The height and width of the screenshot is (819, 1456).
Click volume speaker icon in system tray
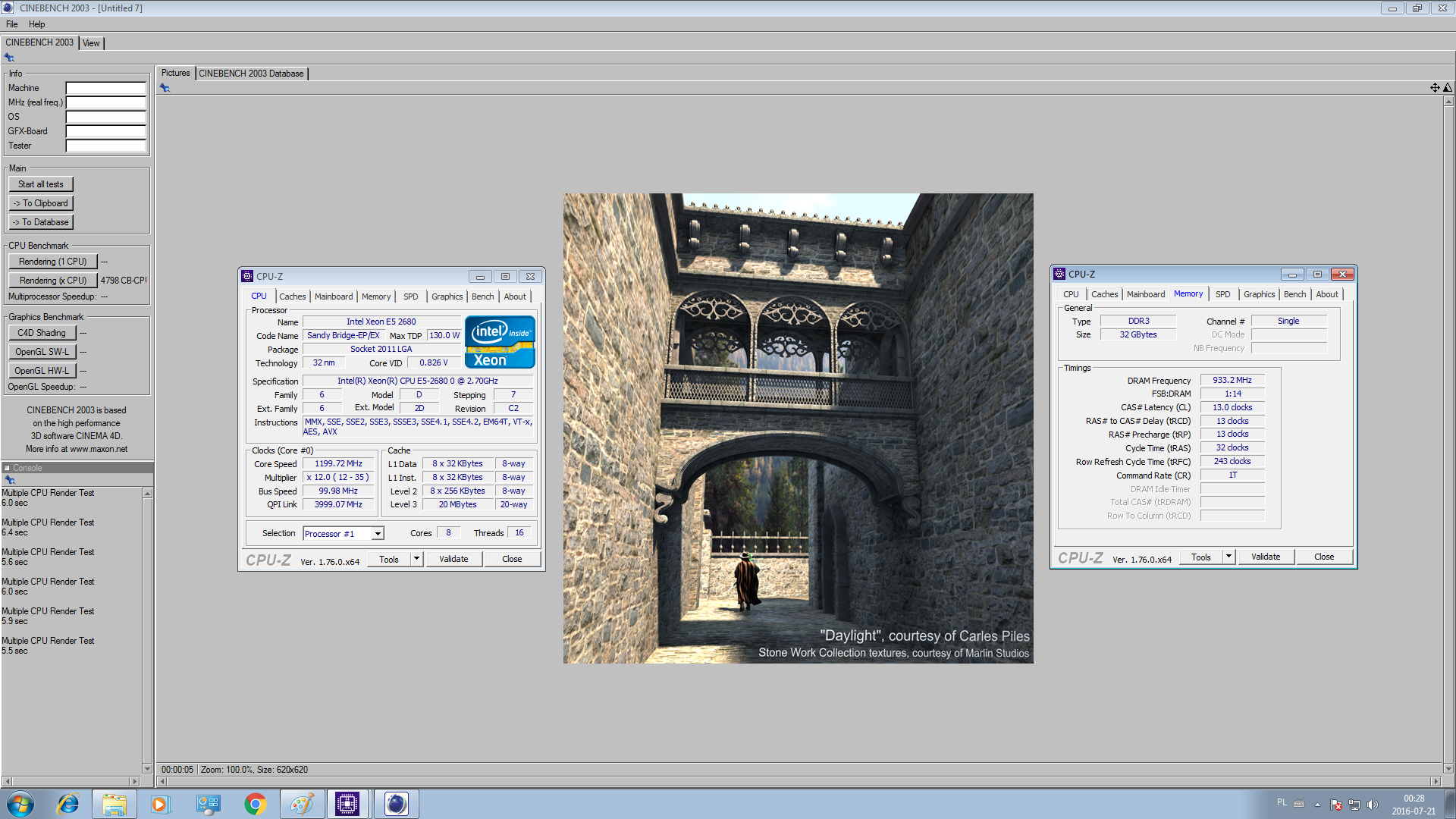(1372, 805)
